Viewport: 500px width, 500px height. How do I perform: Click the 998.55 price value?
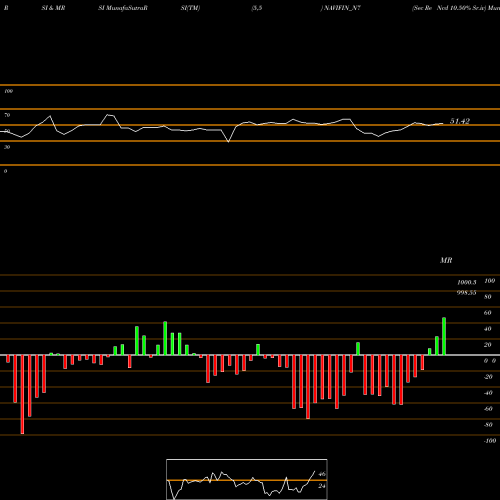(x=466, y=293)
